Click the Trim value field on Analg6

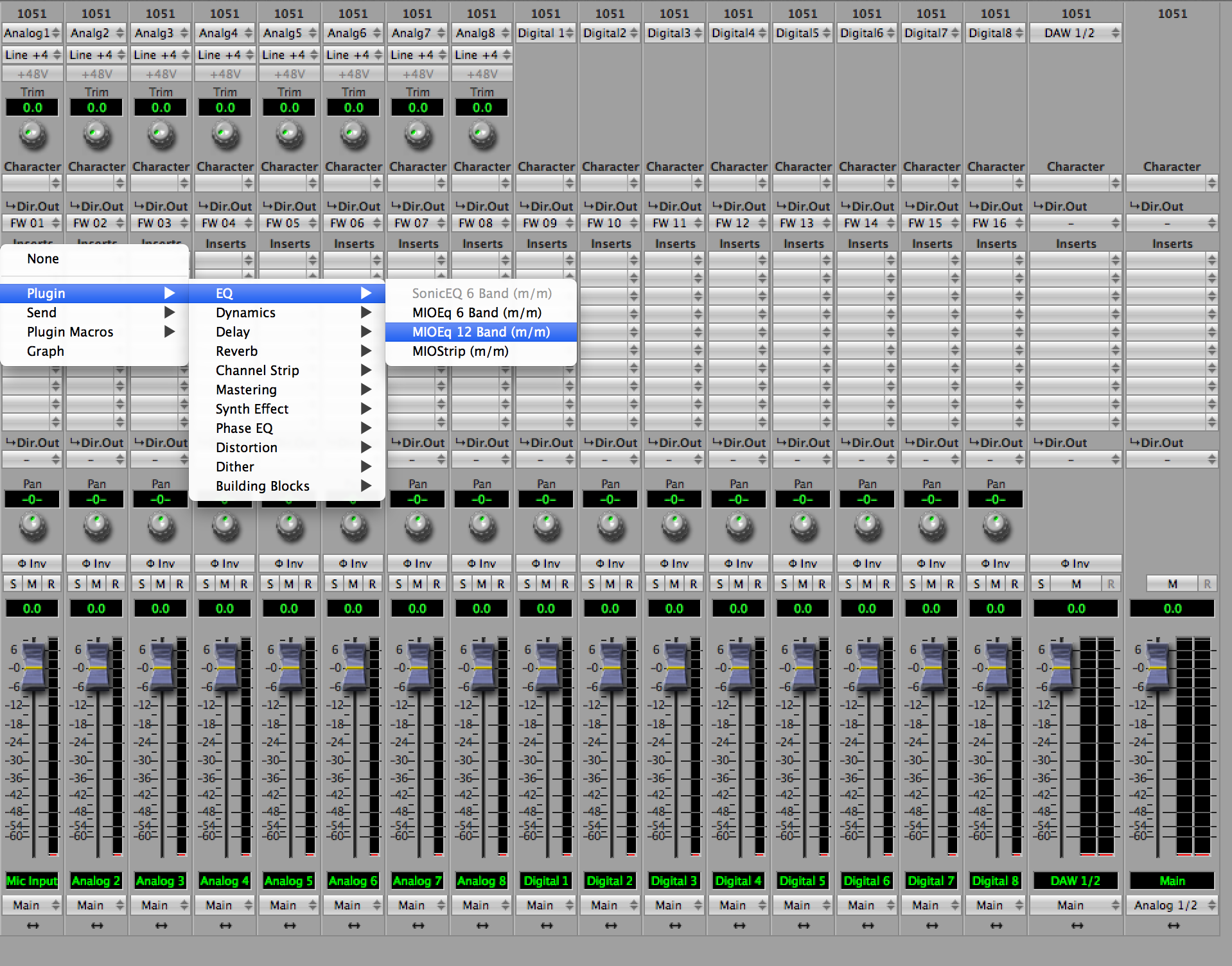[x=353, y=107]
